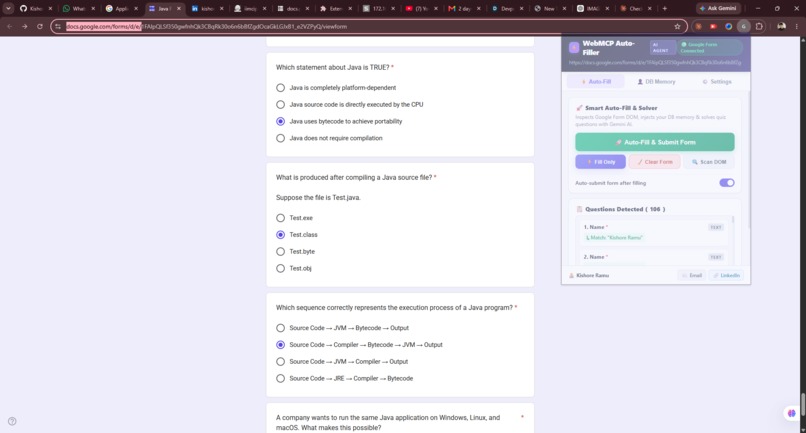Click the 'Questions Detected ( 106 )' heading
Screen dimensions: 806x433
[x=625, y=209]
